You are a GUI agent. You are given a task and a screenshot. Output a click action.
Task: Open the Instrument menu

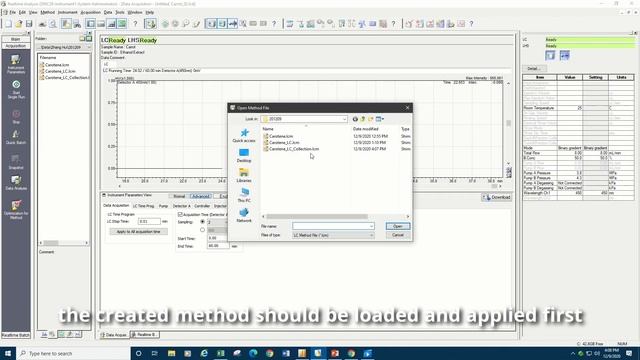coord(67,13)
